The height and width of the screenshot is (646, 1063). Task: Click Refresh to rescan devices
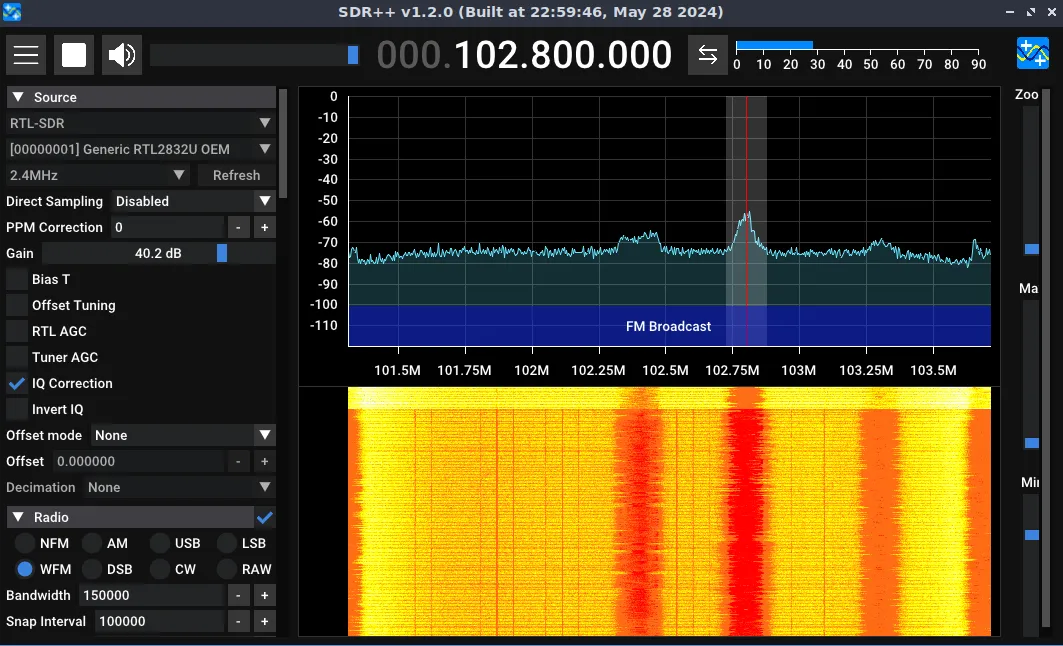[236, 175]
